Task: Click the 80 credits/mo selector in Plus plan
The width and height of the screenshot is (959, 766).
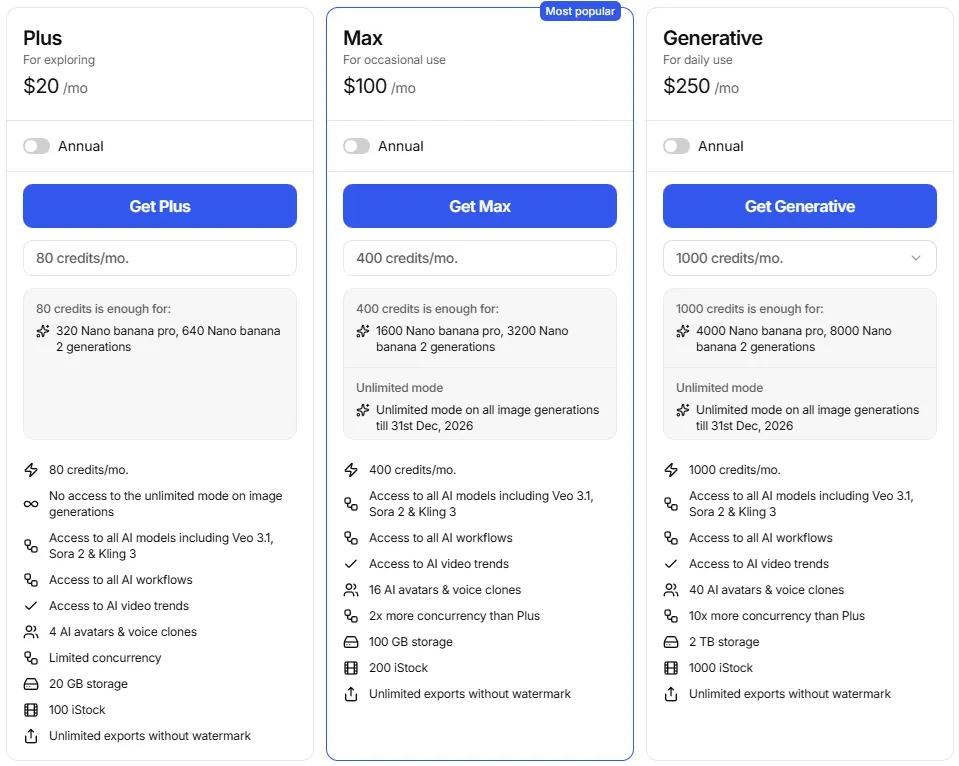Action: click(x=159, y=258)
